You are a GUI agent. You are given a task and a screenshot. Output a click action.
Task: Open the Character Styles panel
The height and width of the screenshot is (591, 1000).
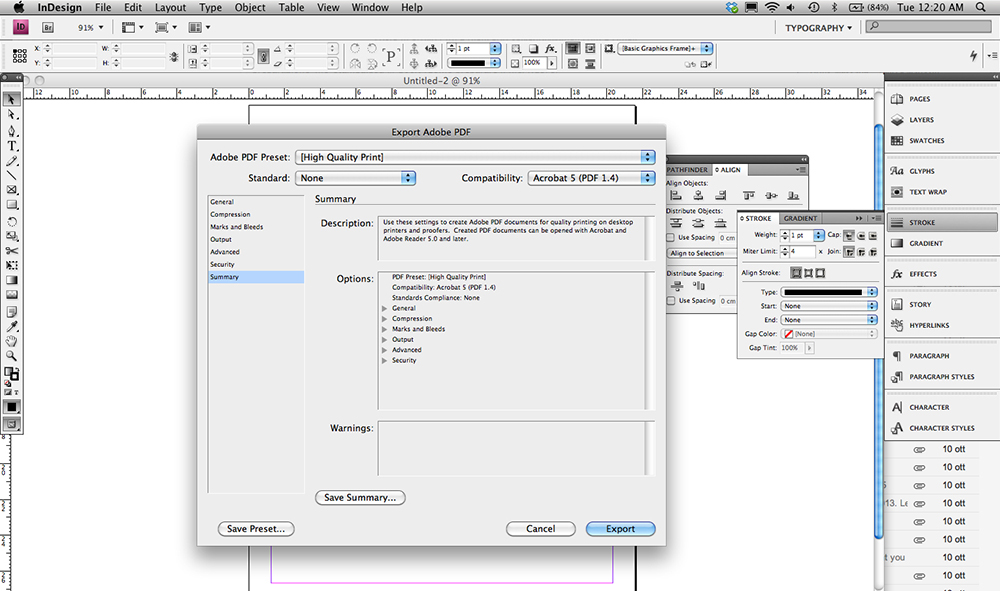point(941,428)
